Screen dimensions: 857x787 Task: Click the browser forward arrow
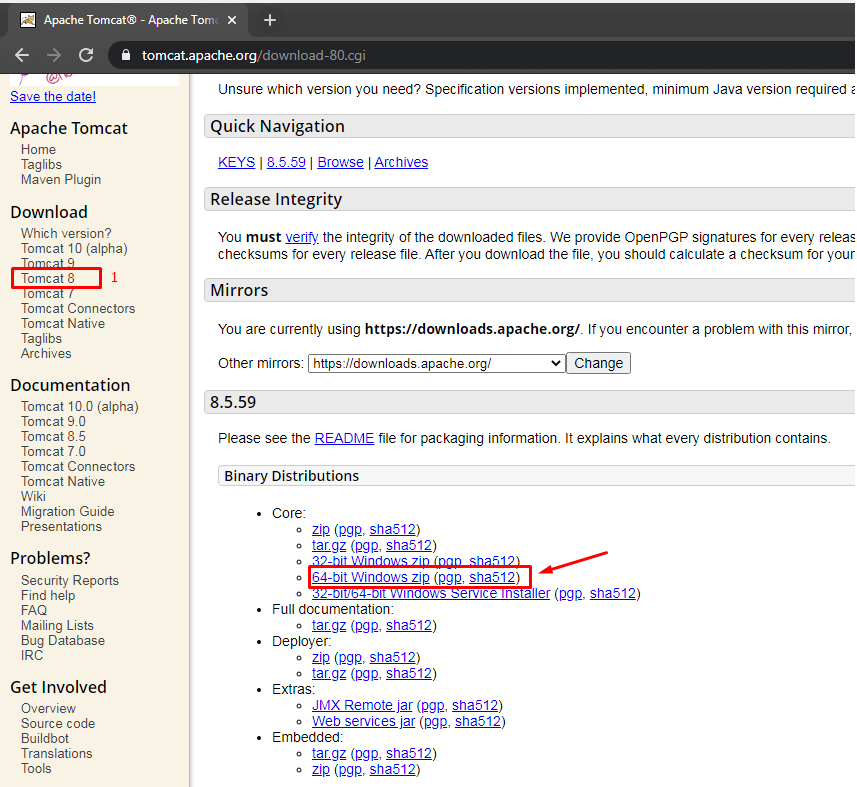pos(54,55)
